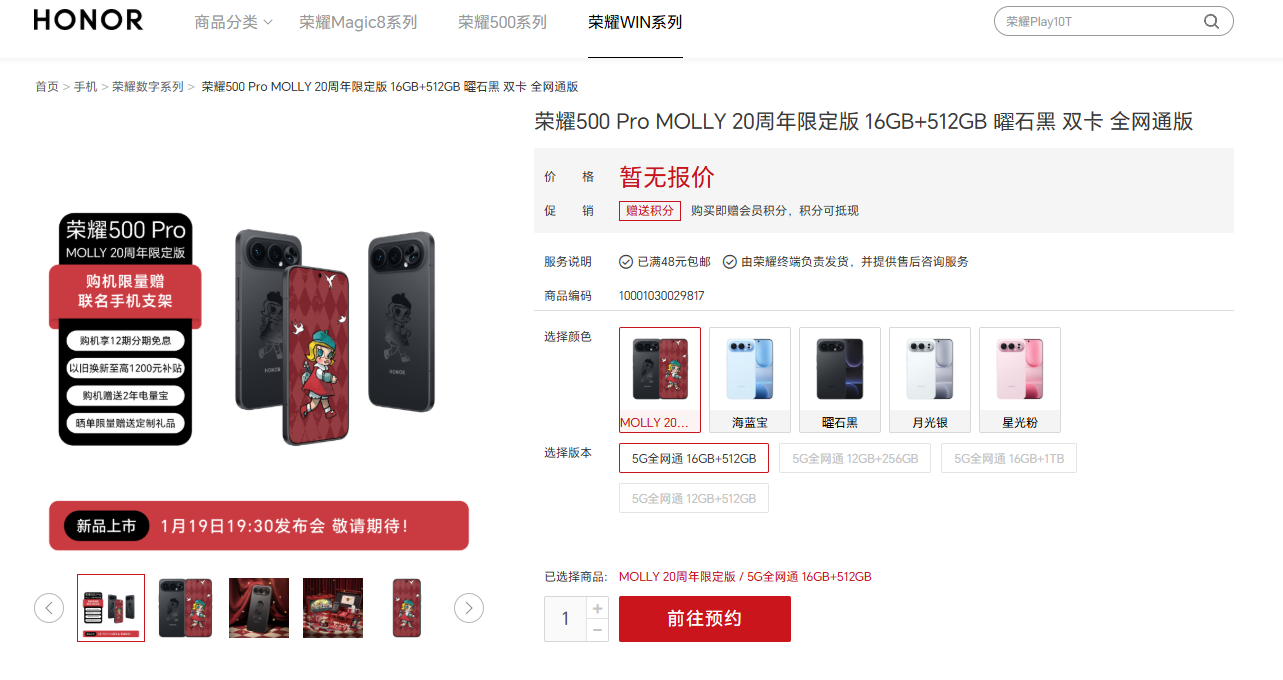This screenshot has height=680, width=1283.
Task: Focus the 荣耀Play10T search field
Action: [1100, 21]
